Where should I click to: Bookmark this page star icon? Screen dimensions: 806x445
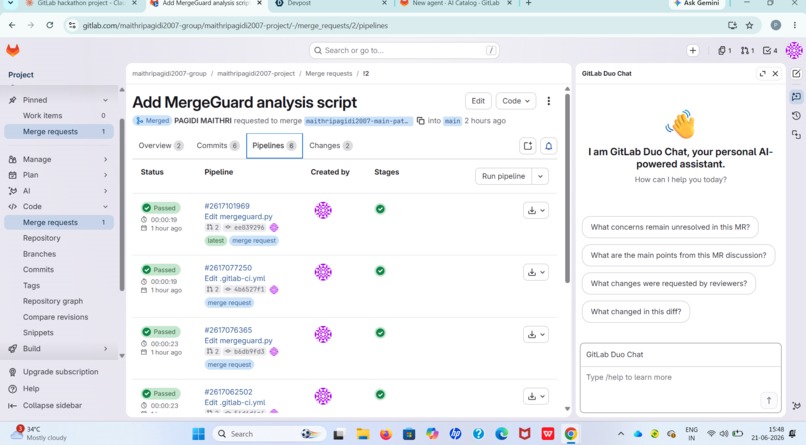tap(749, 25)
